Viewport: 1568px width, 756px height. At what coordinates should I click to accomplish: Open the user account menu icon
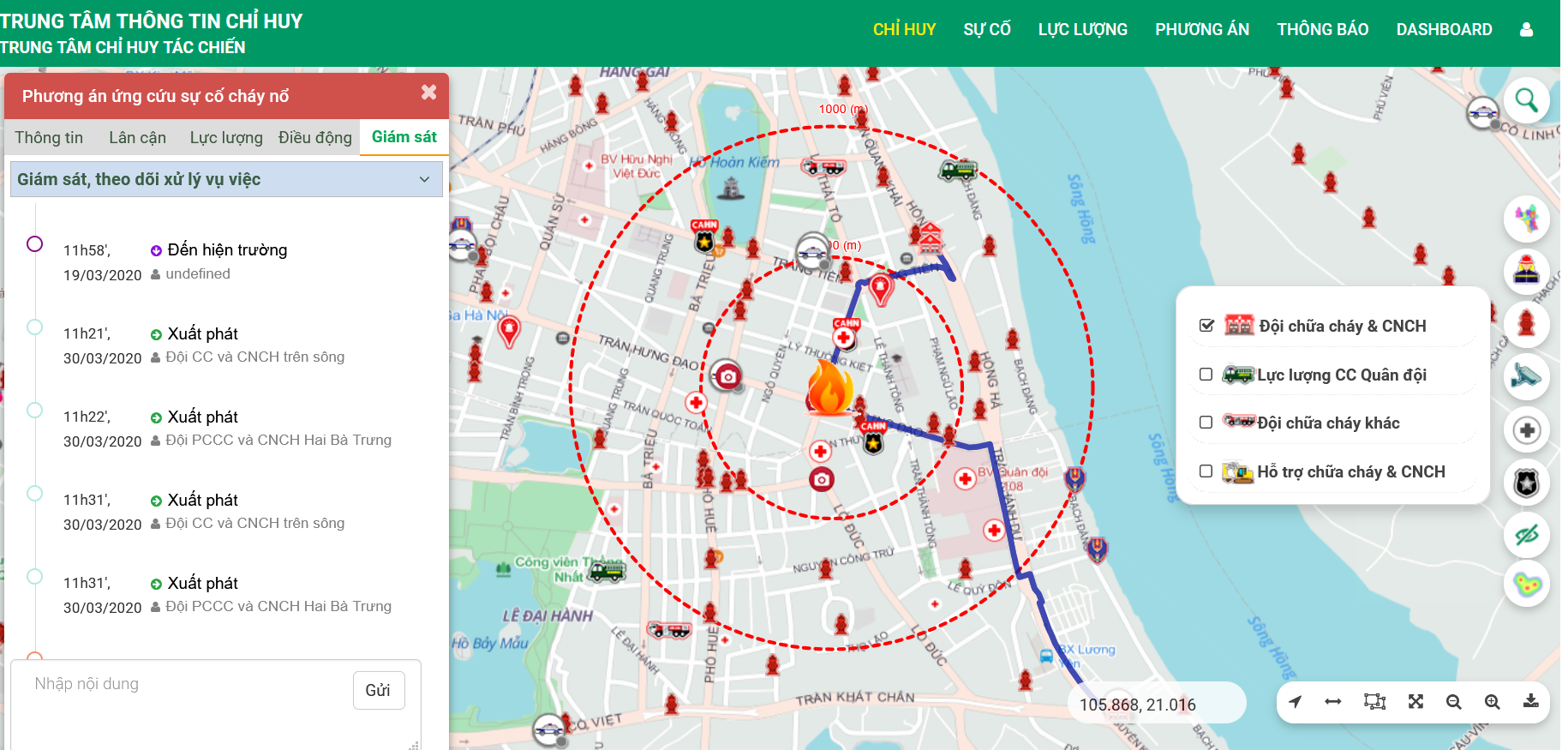(x=1526, y=30)
